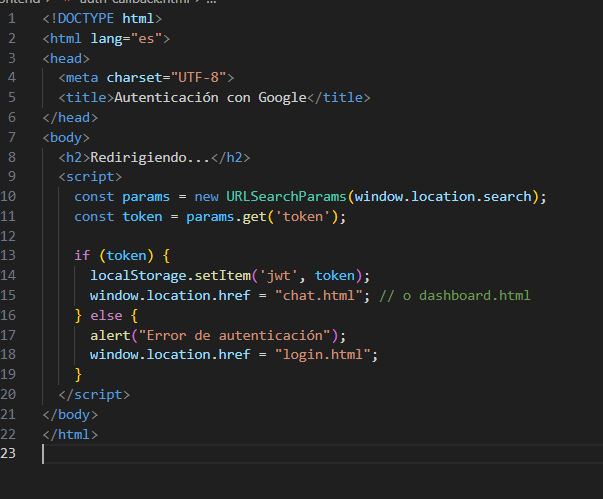The height and width of the screenshot is (499, 603).
Task: Click the closing </html> tag on line 22
Action: click(x=70, y=435)
